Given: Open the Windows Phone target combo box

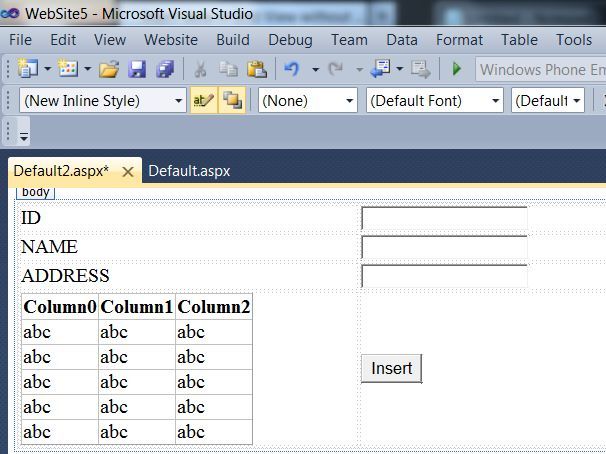Looking at the screenshot, I should point(541,70).
